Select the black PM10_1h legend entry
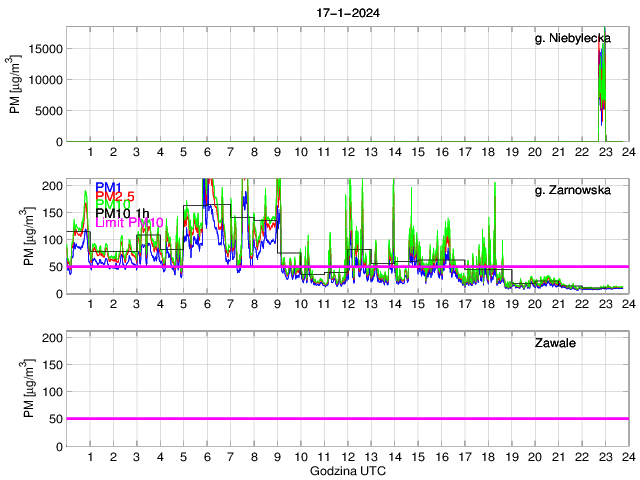The height and width of the screenshot is (480, 640). (124, 212)
